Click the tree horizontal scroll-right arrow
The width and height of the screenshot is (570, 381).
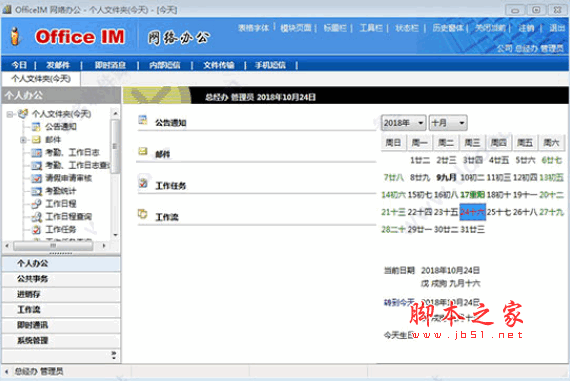pos(104,246)
